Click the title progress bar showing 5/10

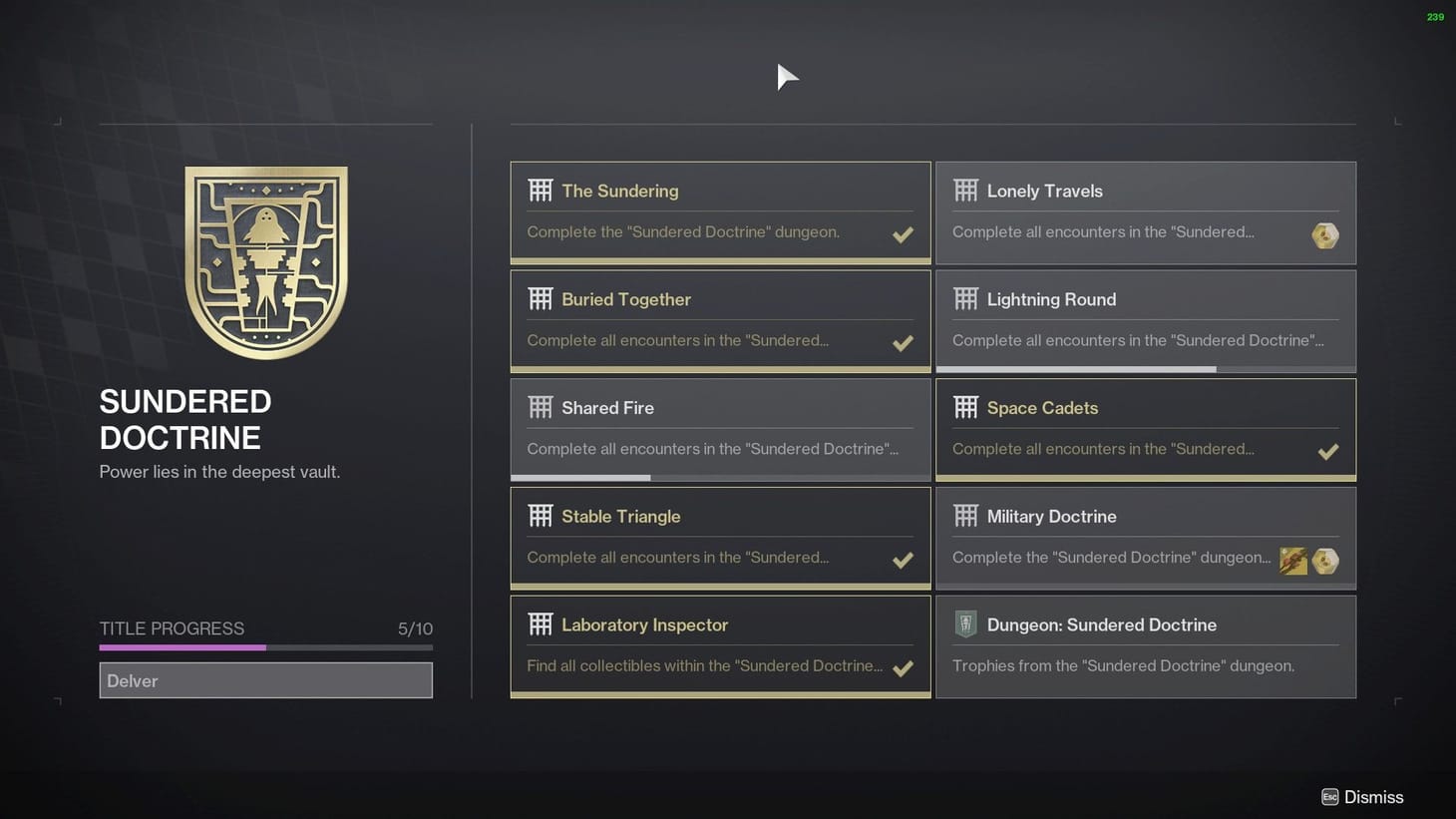tap(265, 646)
